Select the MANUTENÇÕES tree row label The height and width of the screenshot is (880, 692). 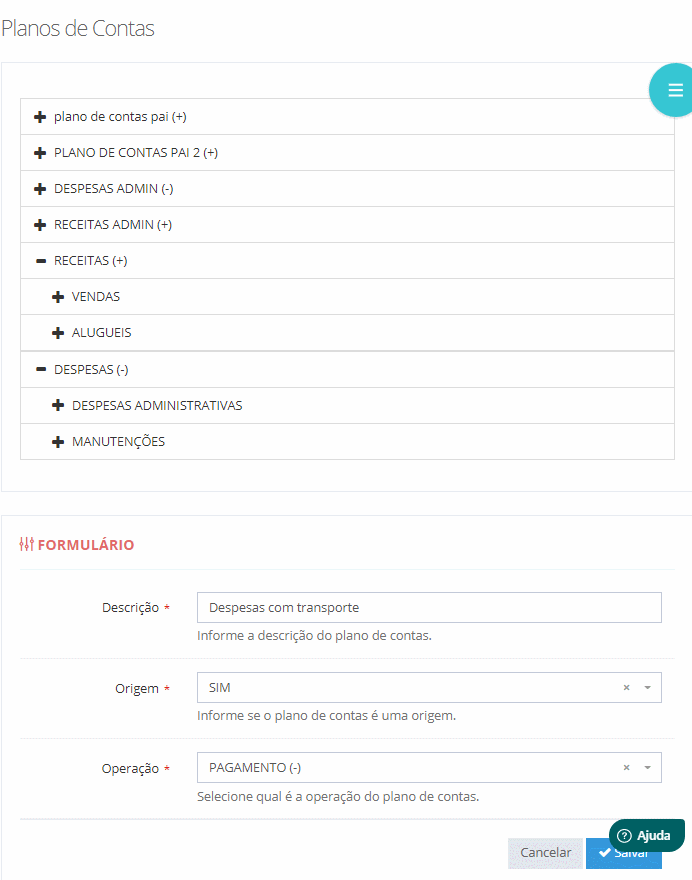coord(118,442)
